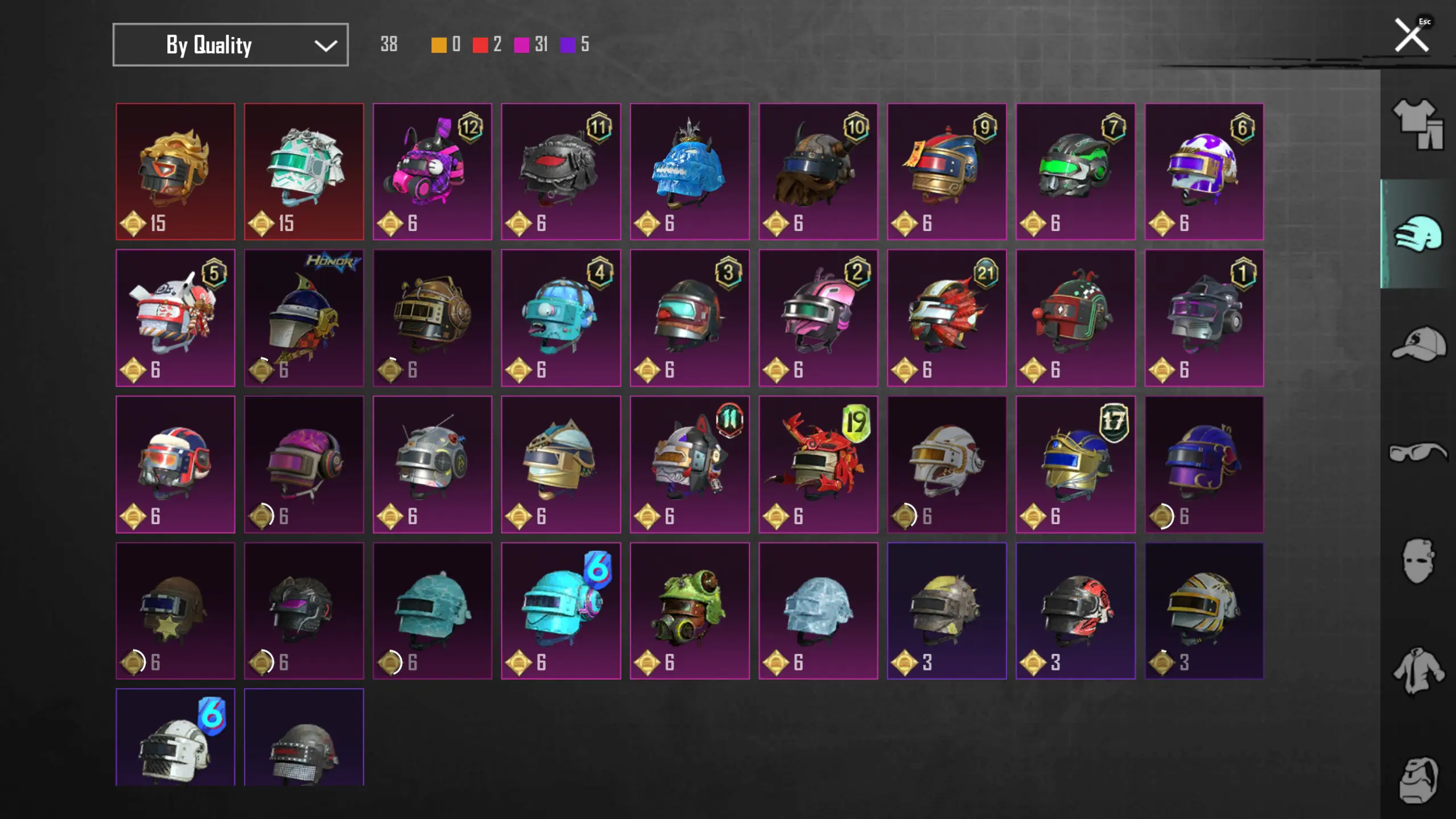The image size is (1456, 819).
Task: Expand the By Quality sort dropdown
Action: coord(230,44)
